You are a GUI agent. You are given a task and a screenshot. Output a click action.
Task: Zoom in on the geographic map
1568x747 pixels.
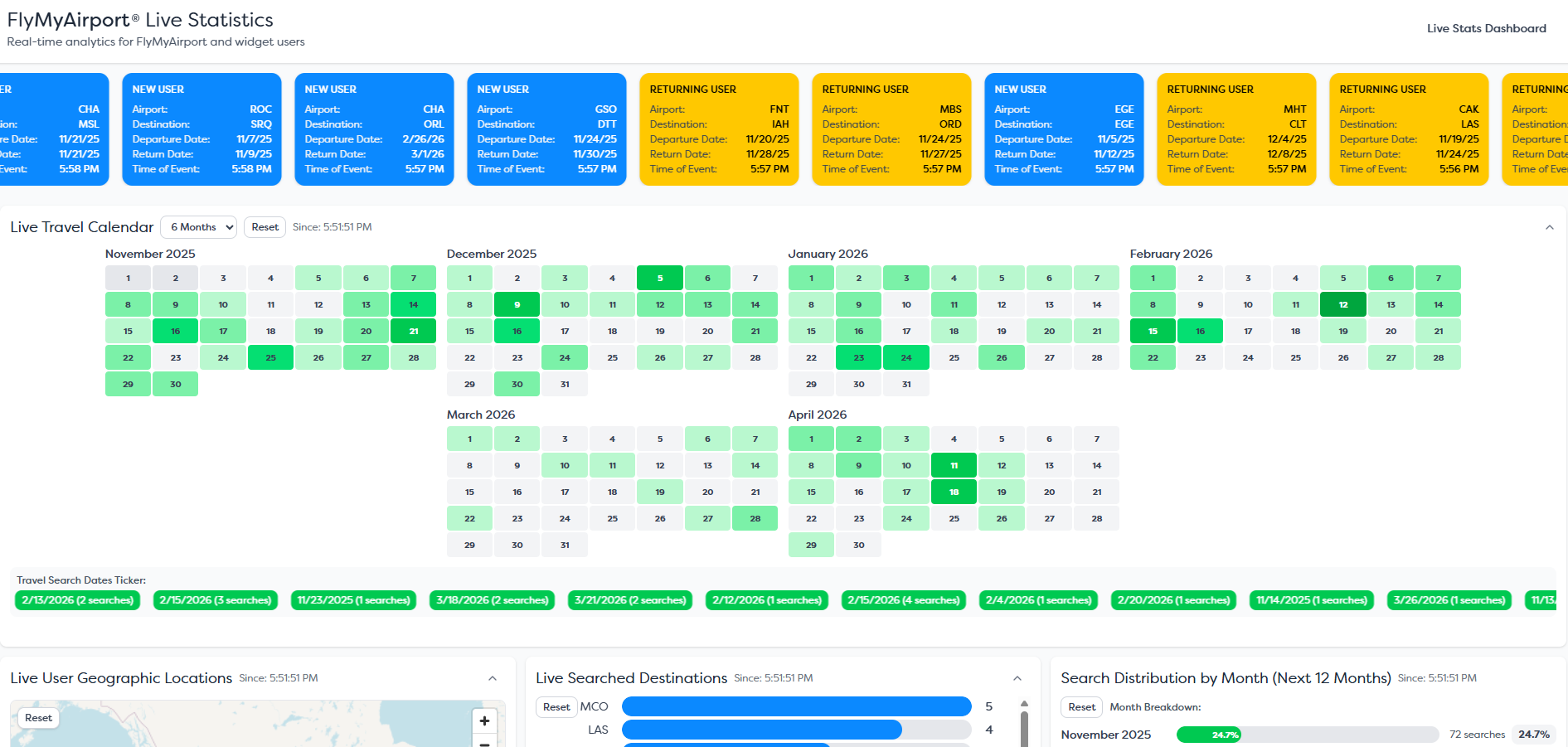point(484,720)
